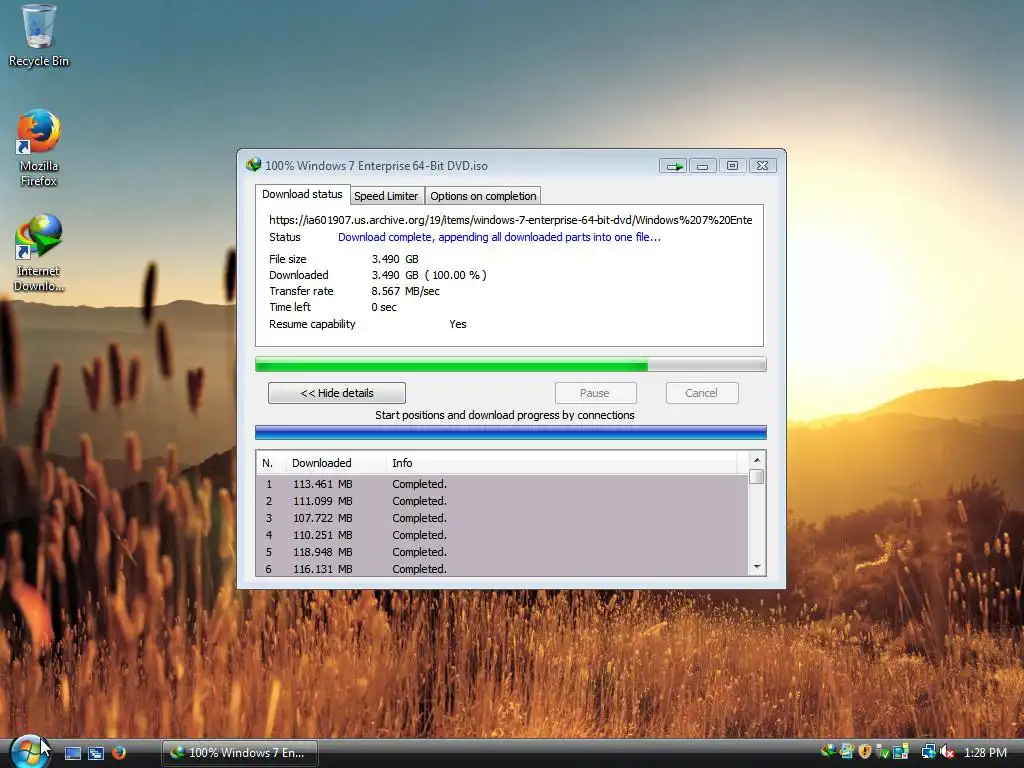Click the File size value 3.490 GB

pos(395,259)
